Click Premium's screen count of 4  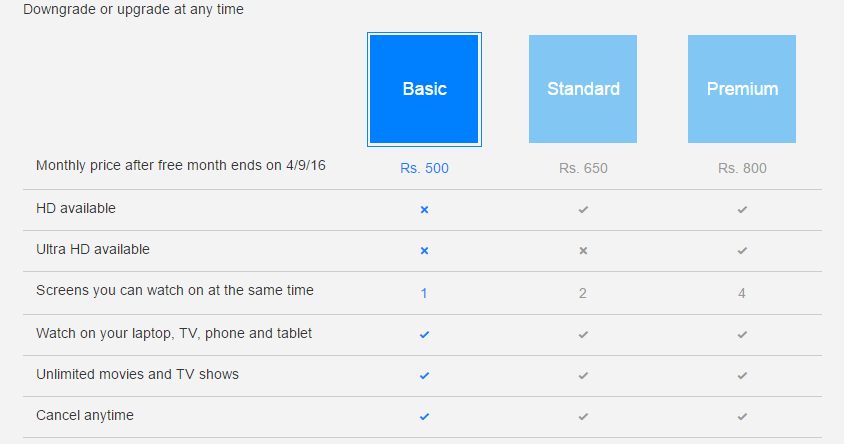coord(742,293)
